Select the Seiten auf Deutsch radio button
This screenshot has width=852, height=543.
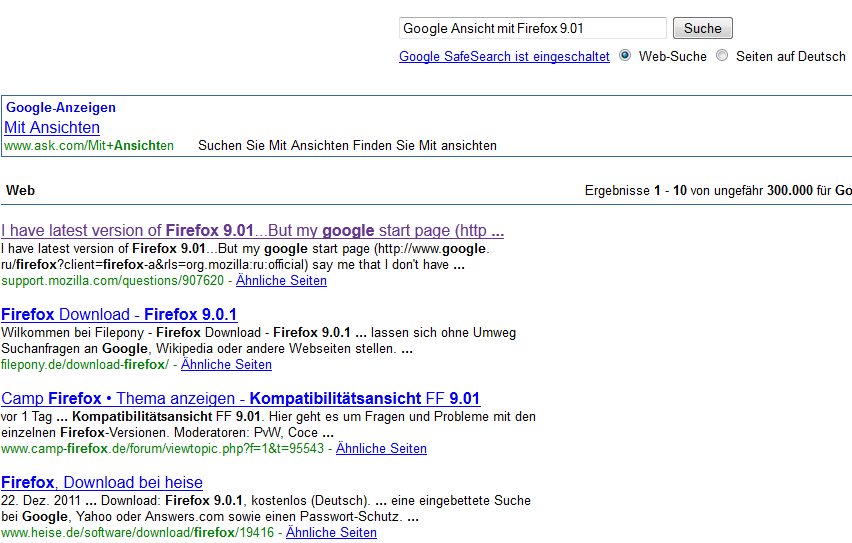coord(722,56)
